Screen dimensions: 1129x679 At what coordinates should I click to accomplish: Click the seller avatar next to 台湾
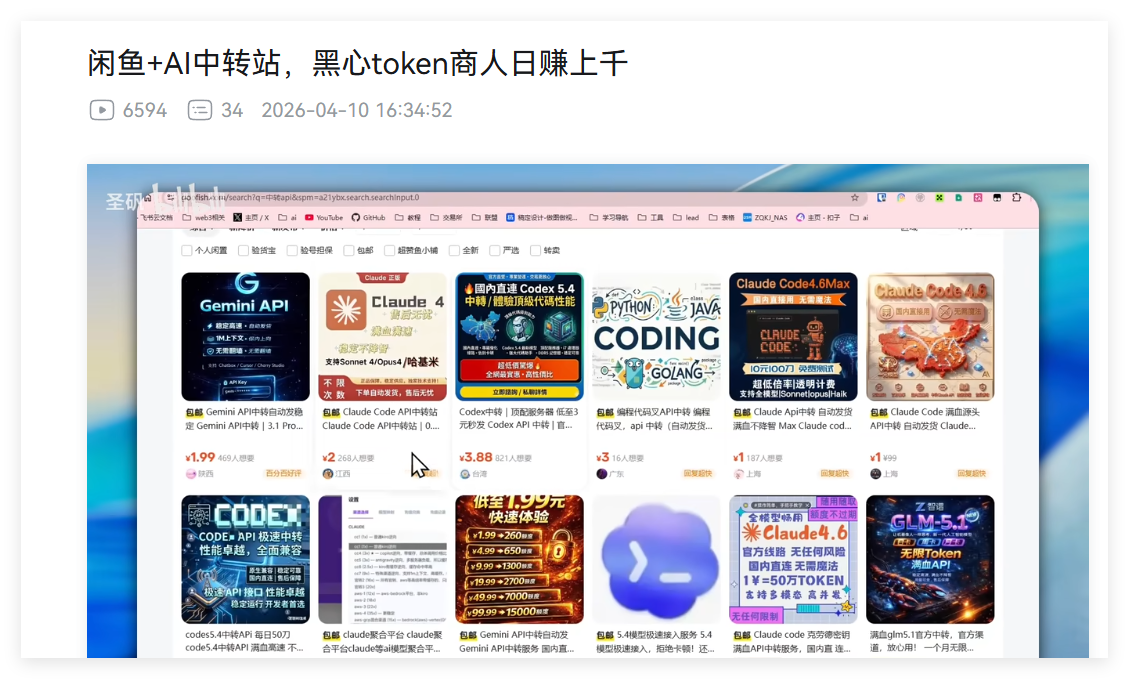tap(464, 474)
